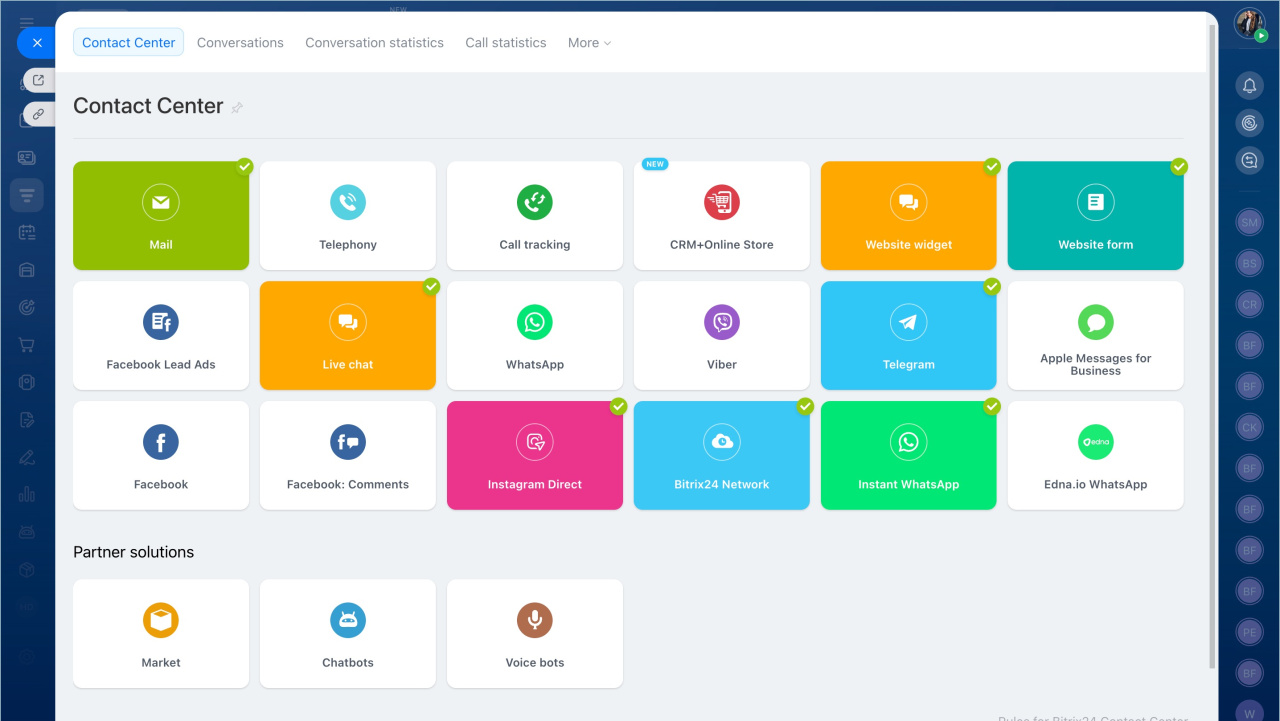The image size is (1280, 721).
Task: Select the Facebook Lead Ads icon
Action: (161, 323)
